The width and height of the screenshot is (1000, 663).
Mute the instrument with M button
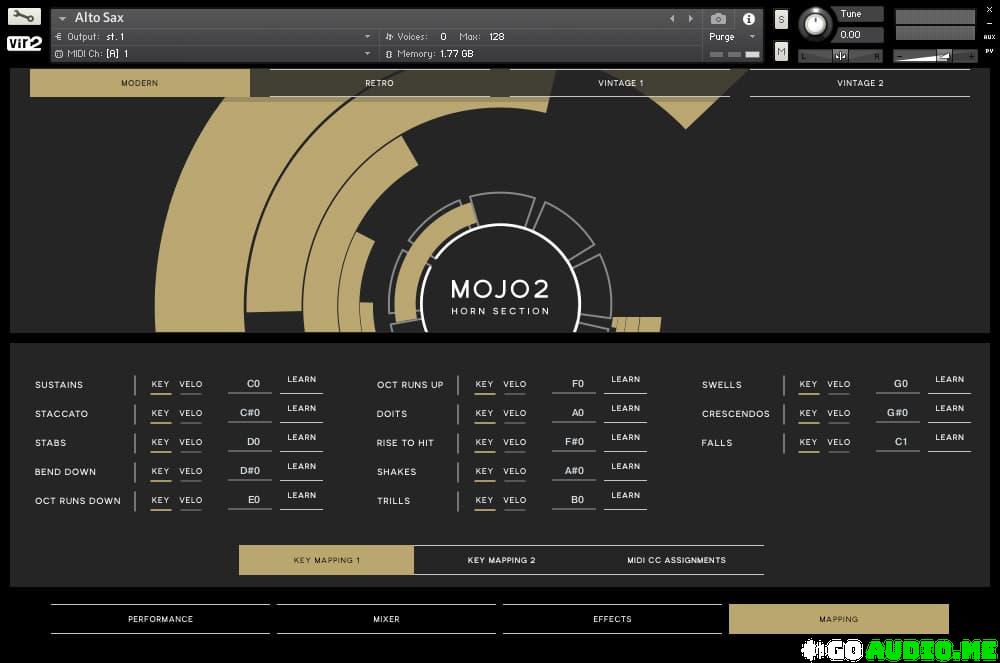[781, 51]
